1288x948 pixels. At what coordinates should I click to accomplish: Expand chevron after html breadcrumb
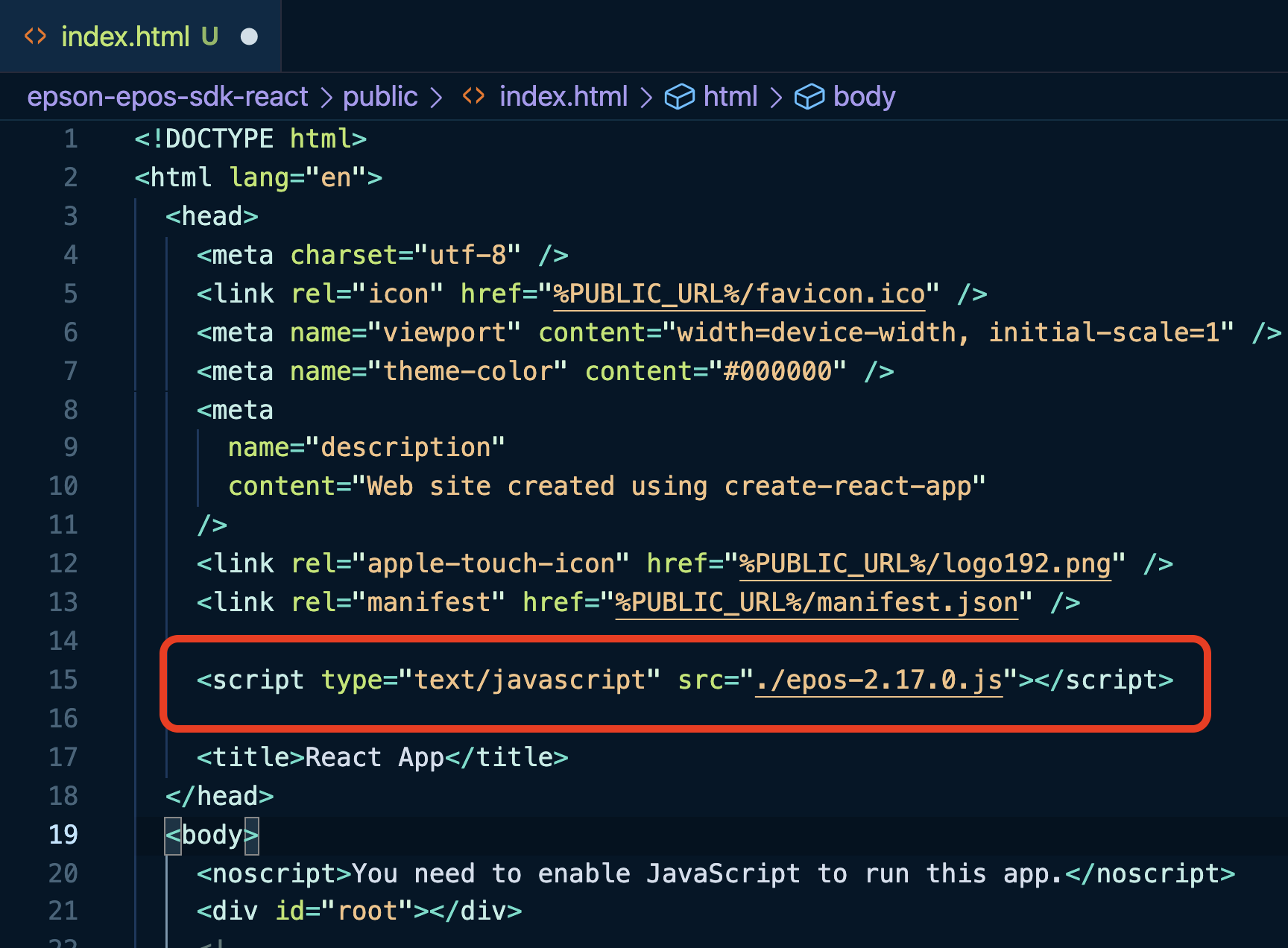[x=776, y=97]
